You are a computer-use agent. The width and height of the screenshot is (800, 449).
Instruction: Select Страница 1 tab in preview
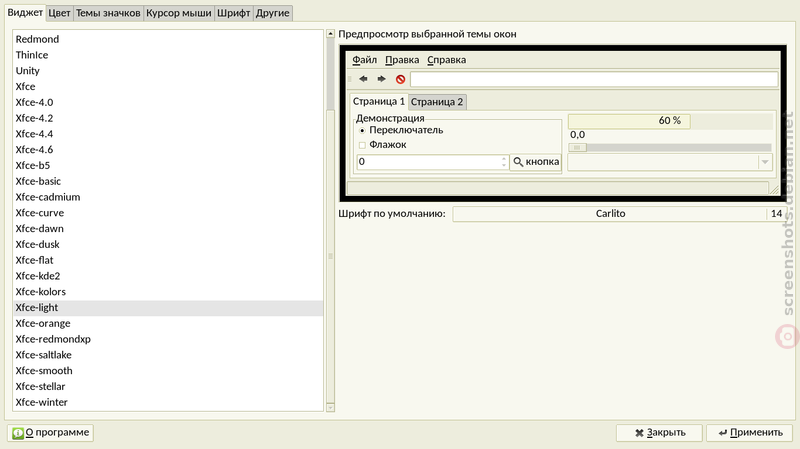[x=379, y=101]
